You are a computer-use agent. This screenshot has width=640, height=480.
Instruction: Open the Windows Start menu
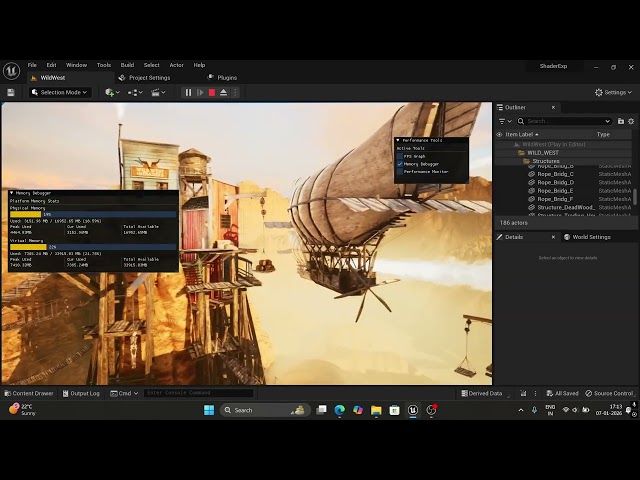pos(209,410)
